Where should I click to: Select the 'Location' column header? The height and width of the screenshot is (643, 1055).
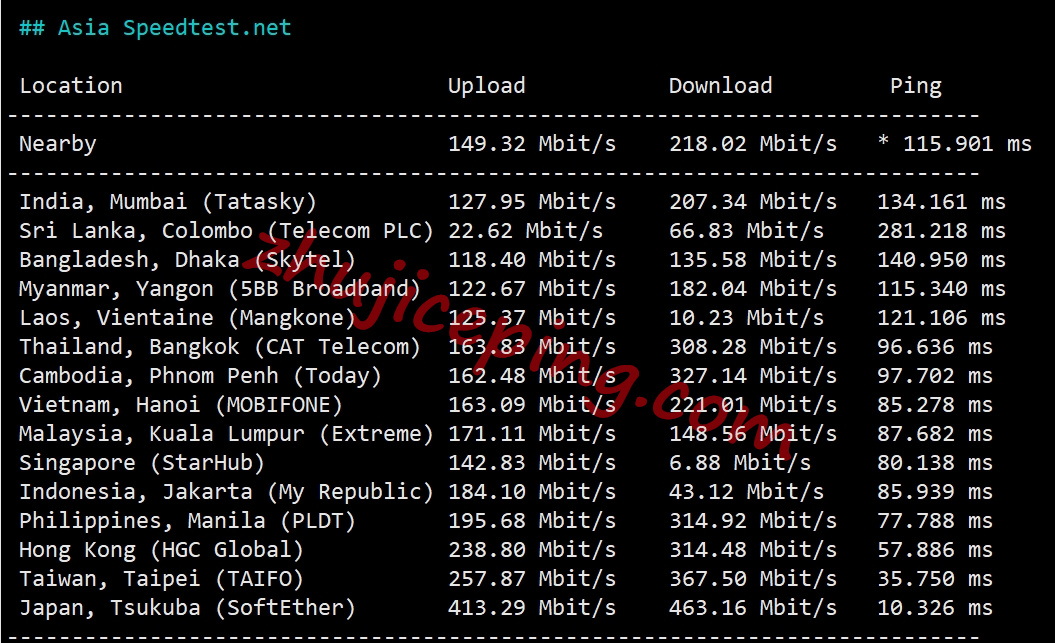point(71,85)
